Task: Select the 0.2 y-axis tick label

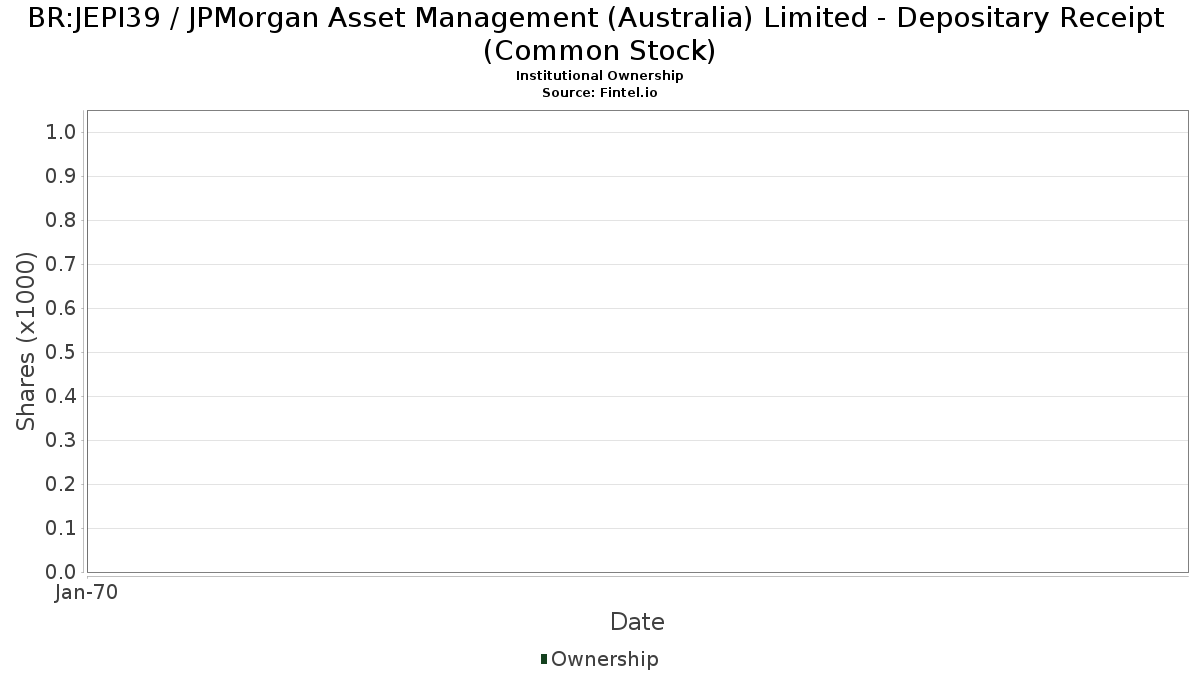Action: (61, 485)
